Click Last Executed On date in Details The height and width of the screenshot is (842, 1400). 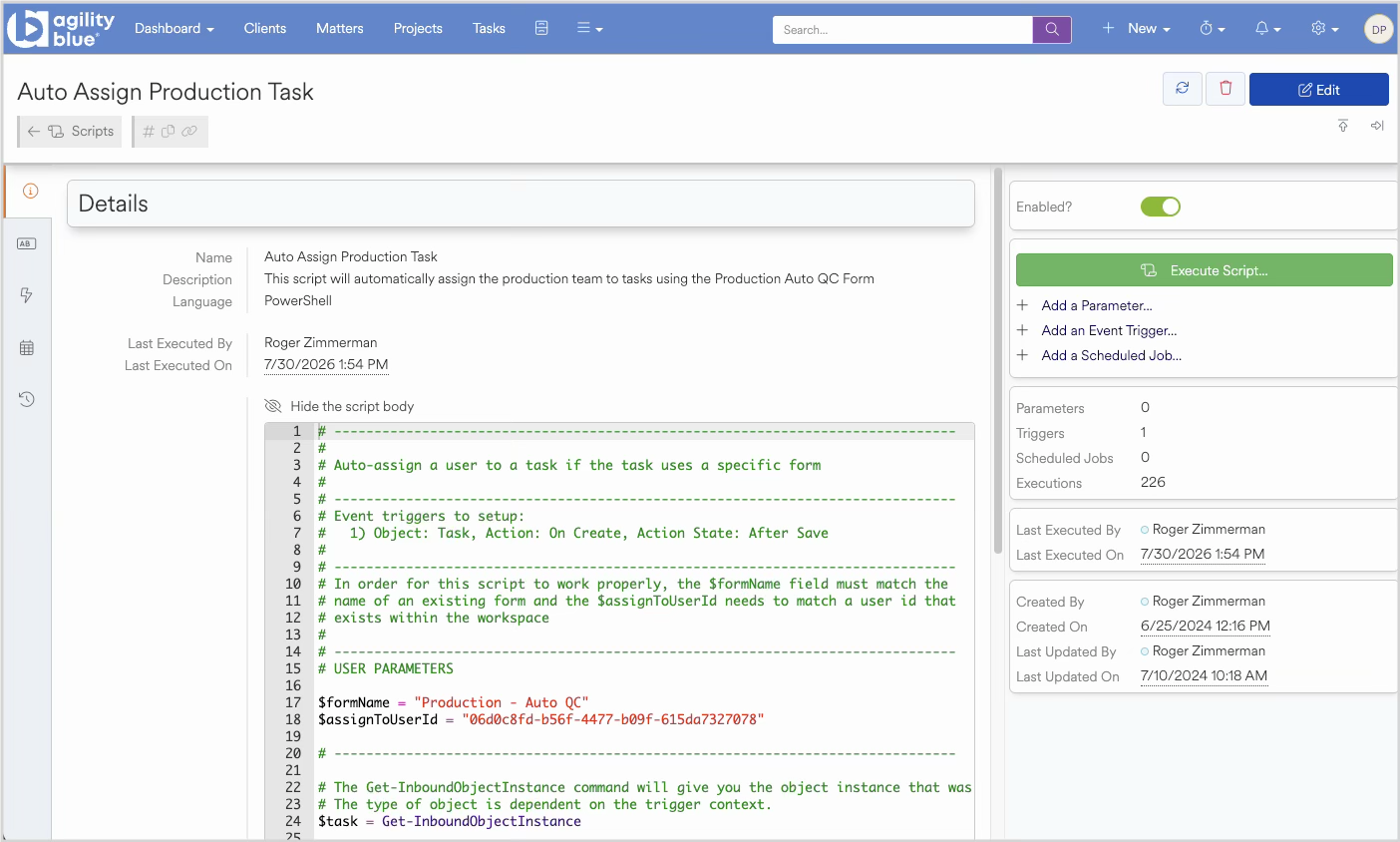(x=326, y=364)
